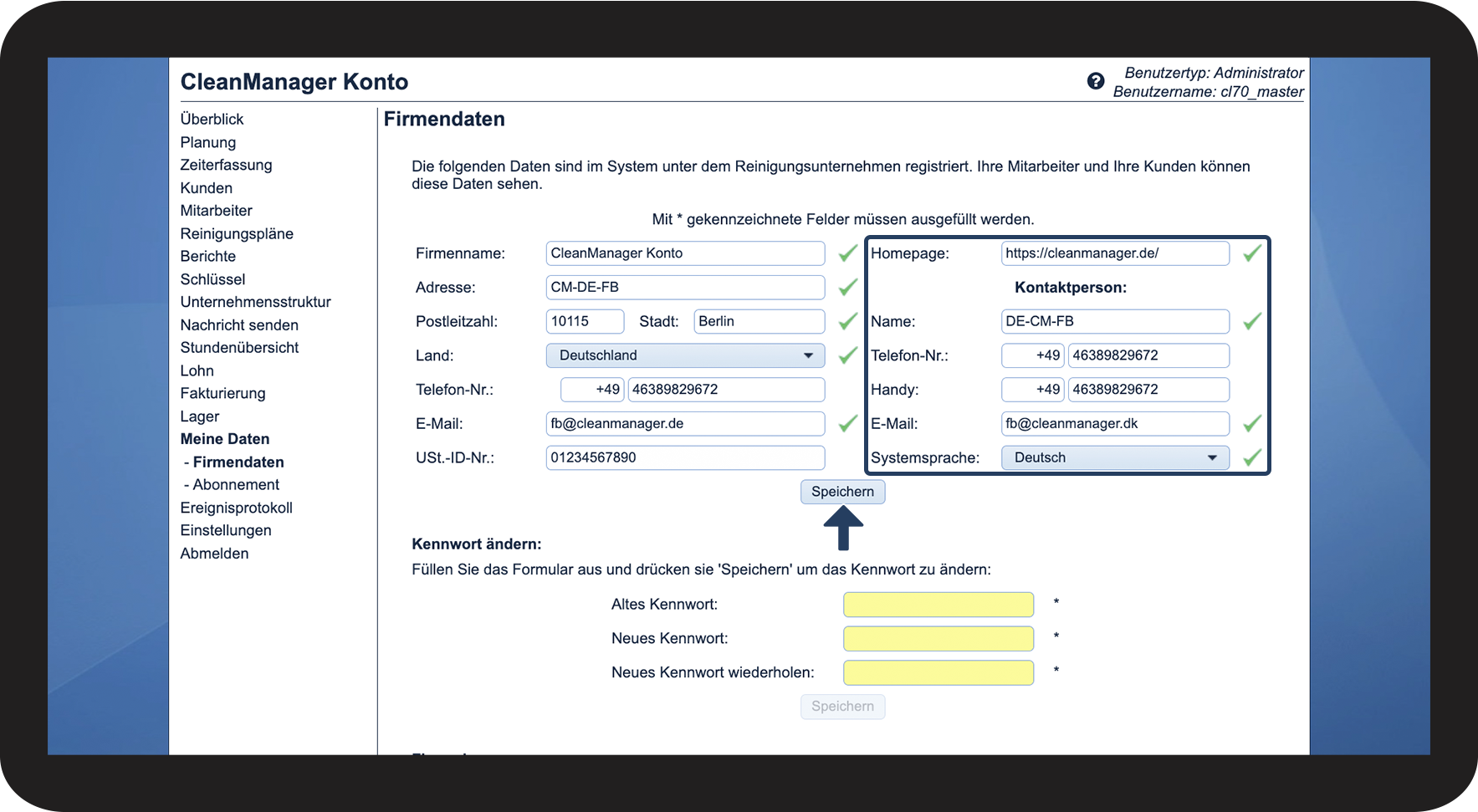Click the Stadt field containing Berlin
Image resolution: width=1478 pixels, height=812 pixels.
click(759, 321)
